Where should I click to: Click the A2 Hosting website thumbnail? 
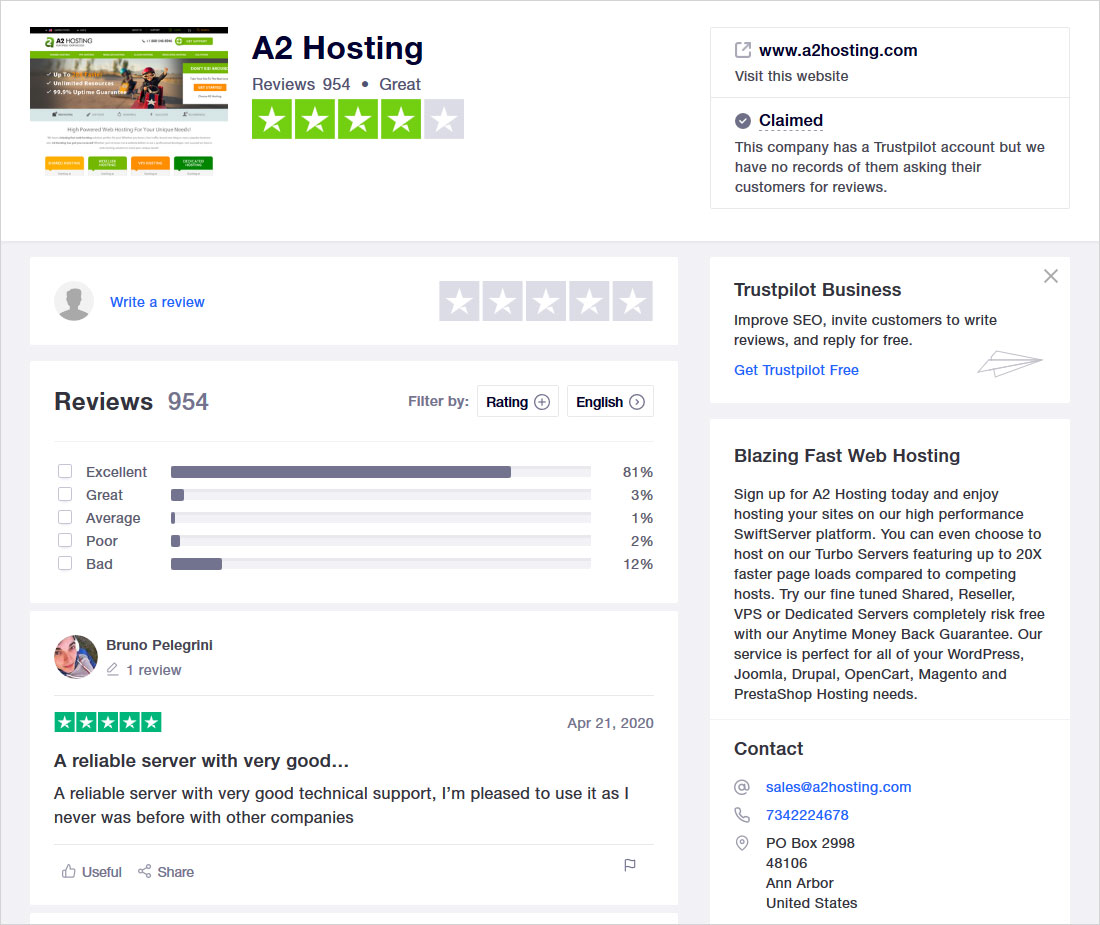pos(129,101)
